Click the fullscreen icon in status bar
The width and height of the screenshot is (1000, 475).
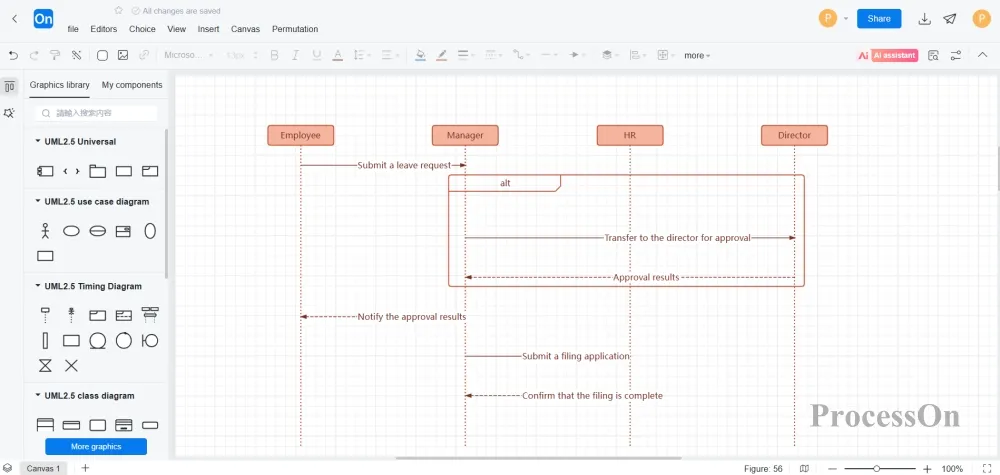[x=986, y=468]
